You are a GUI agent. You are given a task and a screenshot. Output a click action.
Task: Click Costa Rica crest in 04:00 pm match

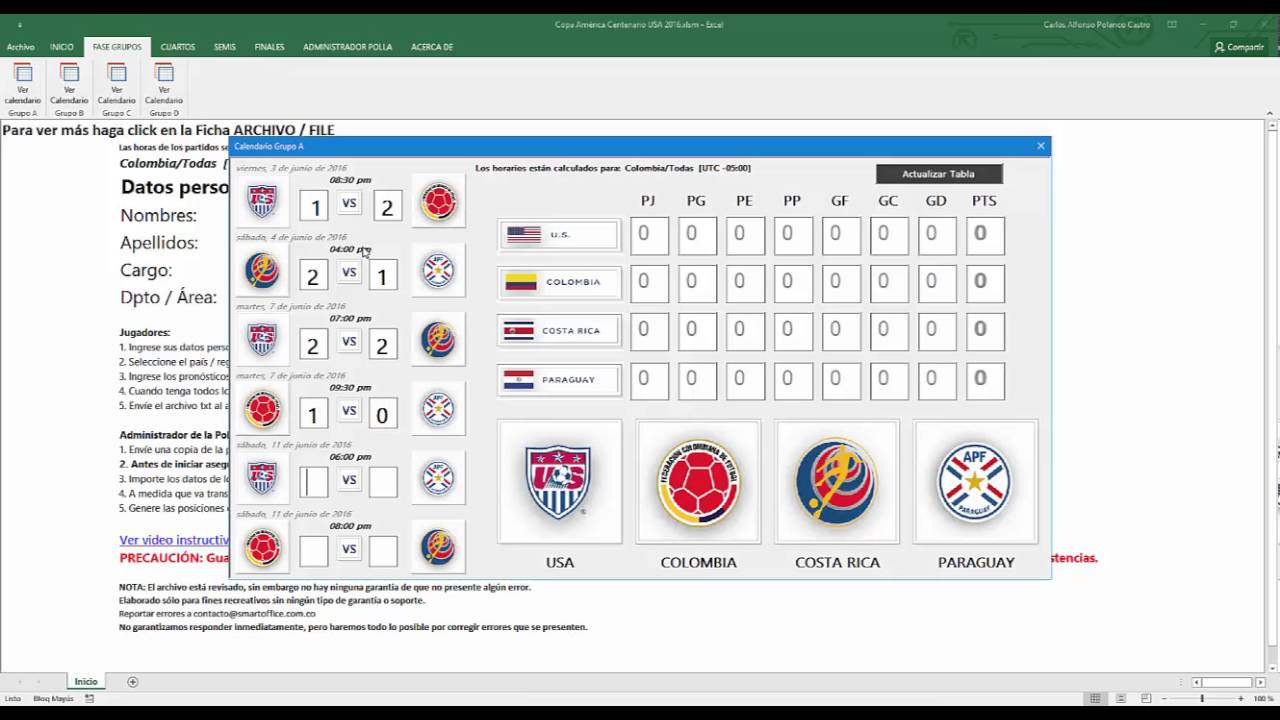pos(262,271)
